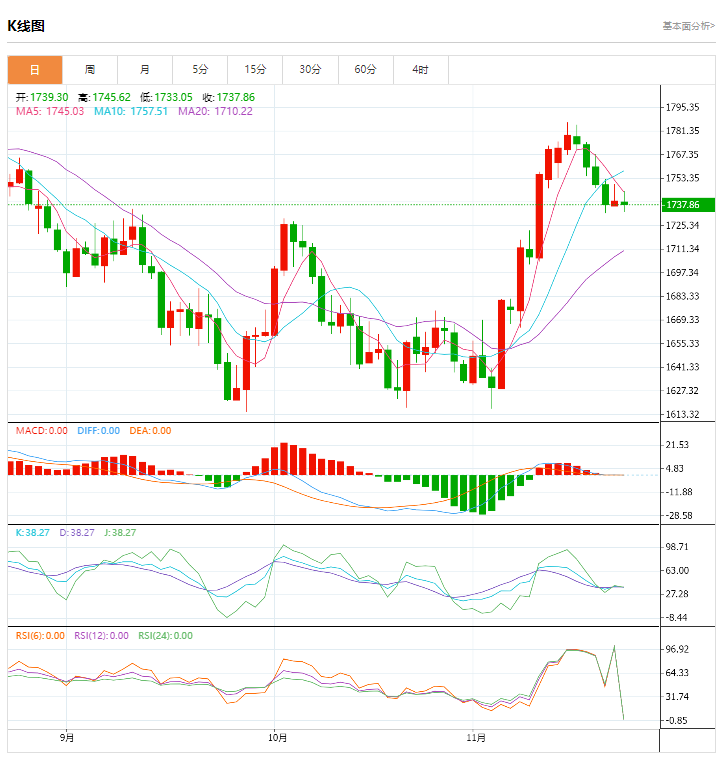
Task: Click the K:38.27 indicator label
Action: 33,533
